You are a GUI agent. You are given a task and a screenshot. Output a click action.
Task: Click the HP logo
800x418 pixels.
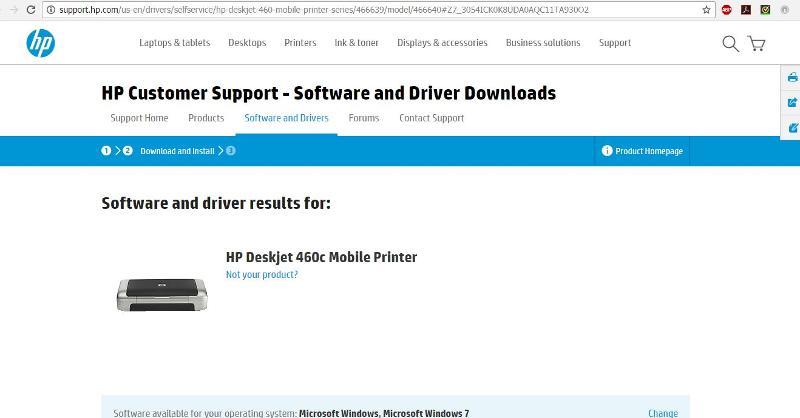click(x=41, y=43)
